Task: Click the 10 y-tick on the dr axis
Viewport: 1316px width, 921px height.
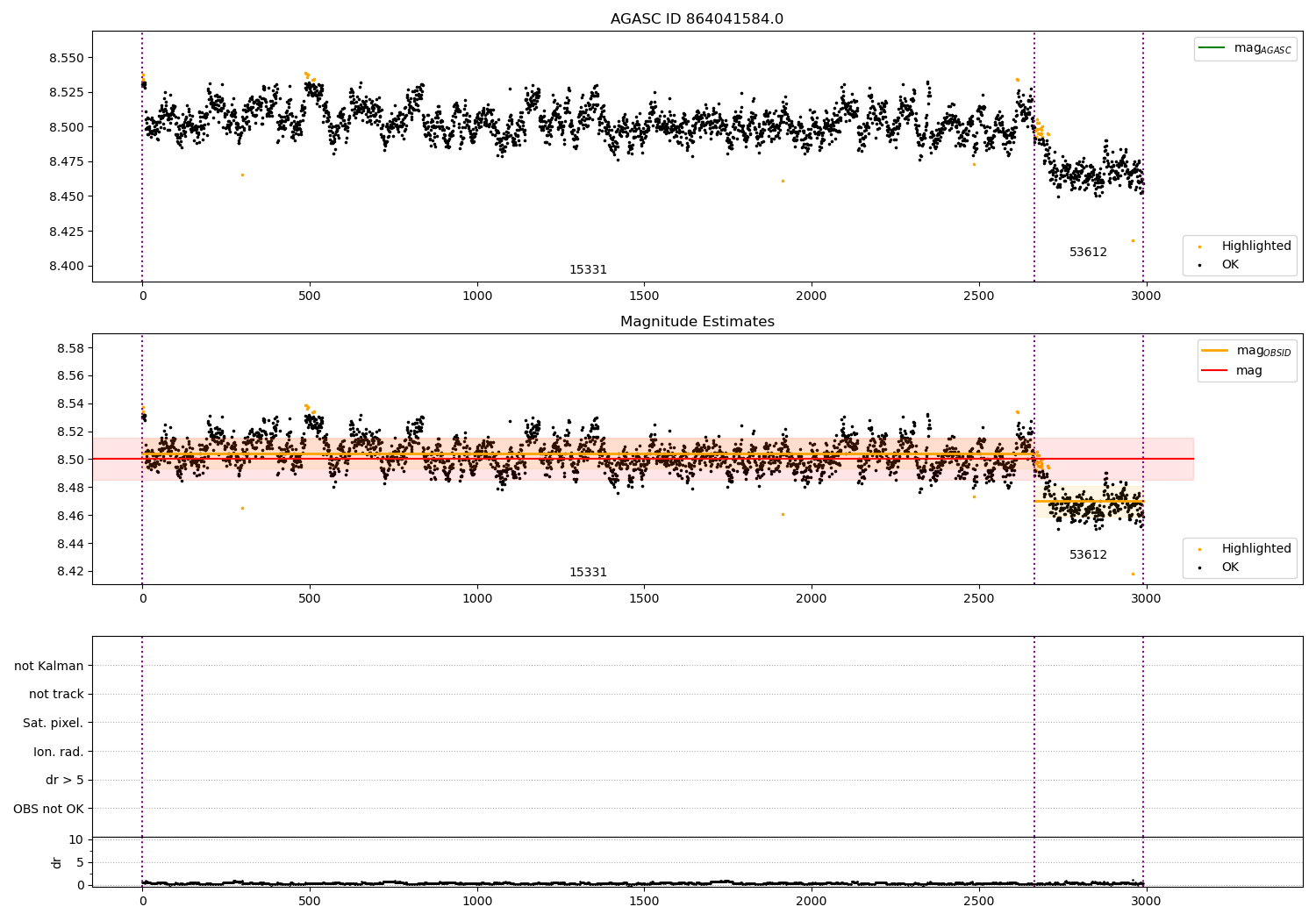Action: [76, 840]
